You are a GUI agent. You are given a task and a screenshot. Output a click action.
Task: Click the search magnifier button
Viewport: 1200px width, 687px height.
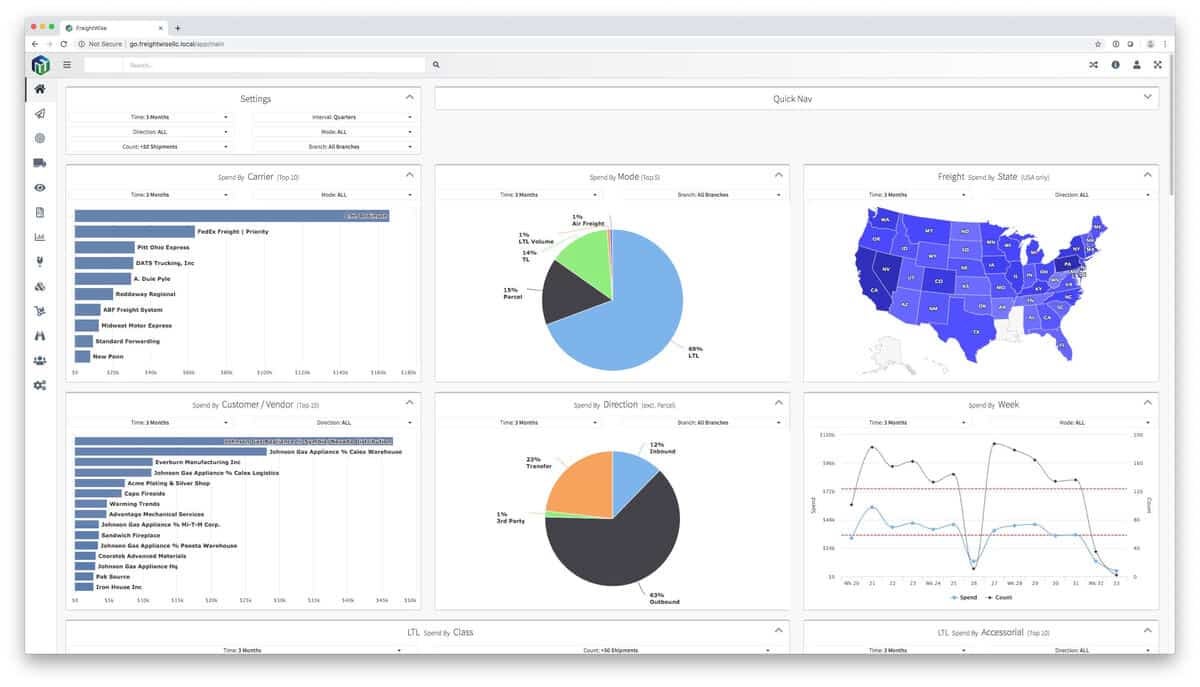point(436,65)
